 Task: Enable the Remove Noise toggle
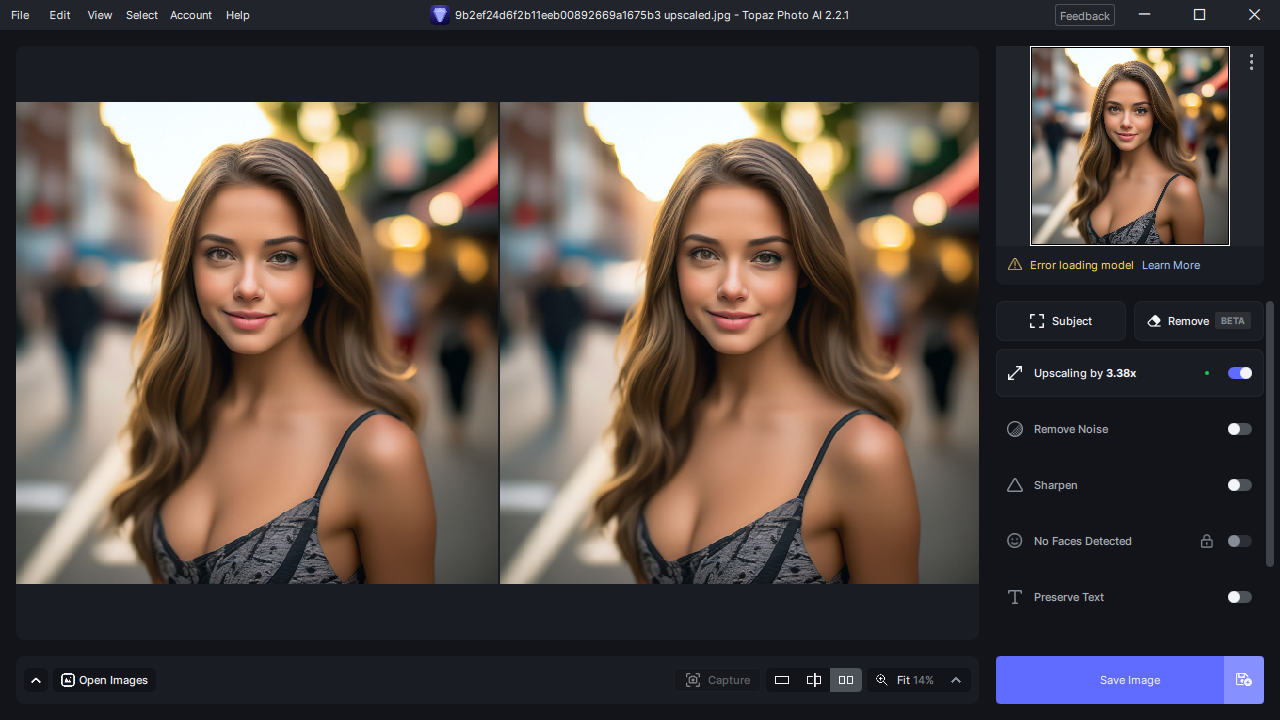1239,429
